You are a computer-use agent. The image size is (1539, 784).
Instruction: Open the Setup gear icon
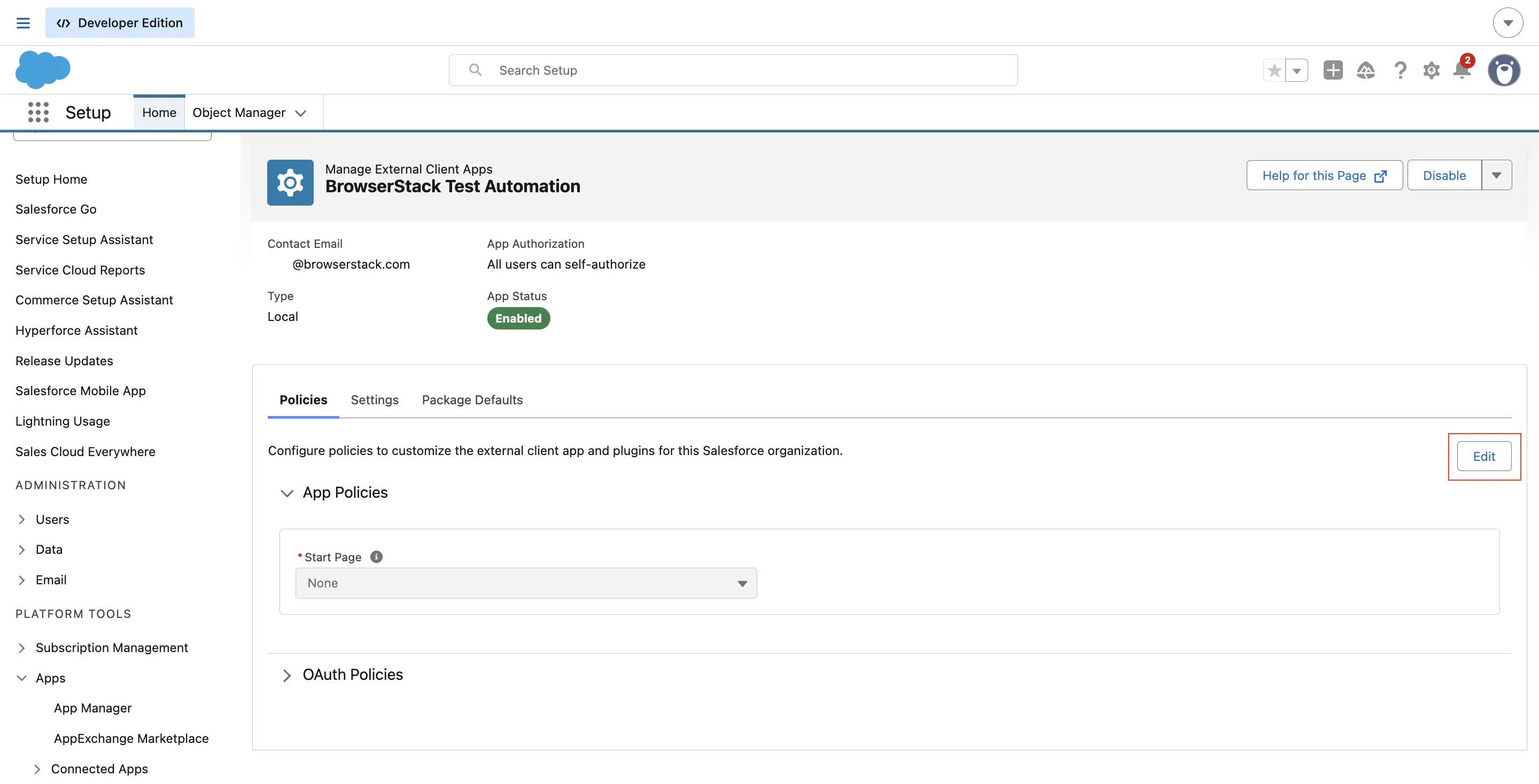click(x=1432, y=70)
